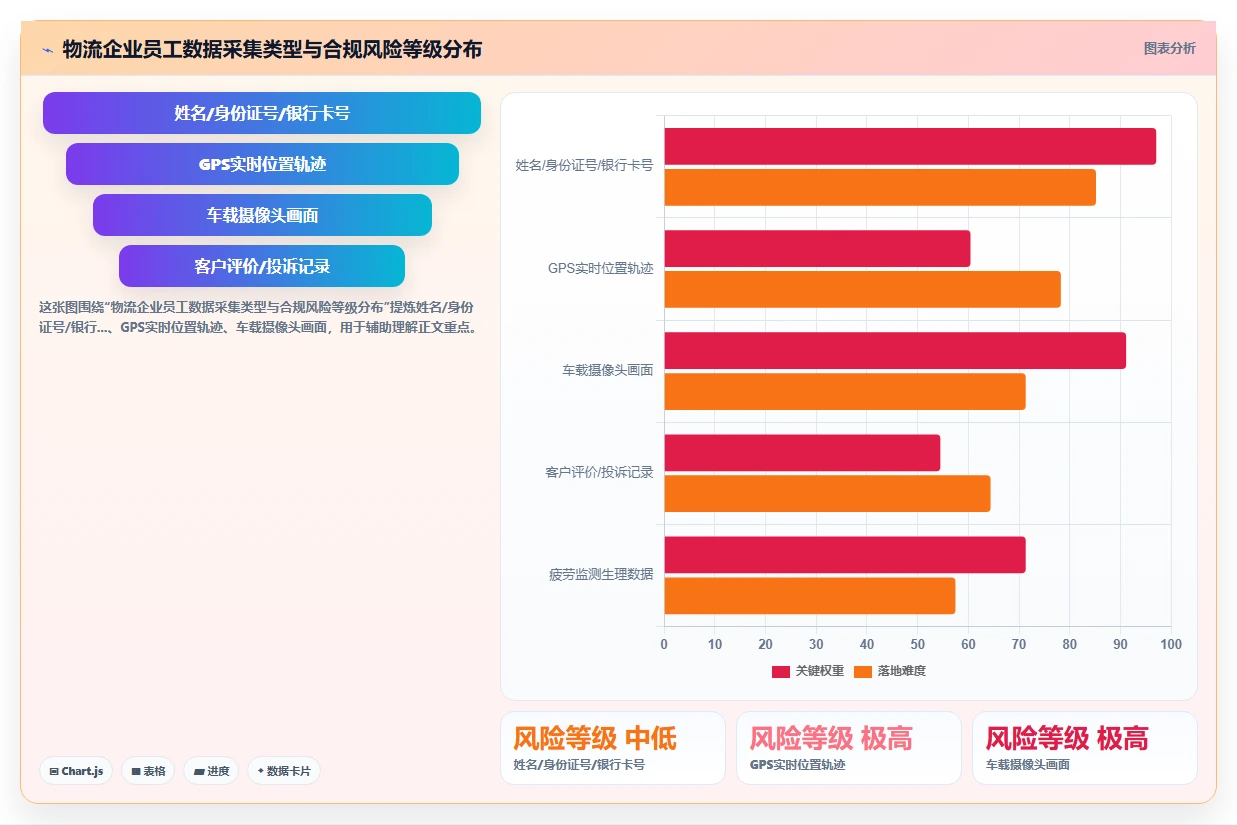Toggle the 关键权重 legend entry

point(808,671)
